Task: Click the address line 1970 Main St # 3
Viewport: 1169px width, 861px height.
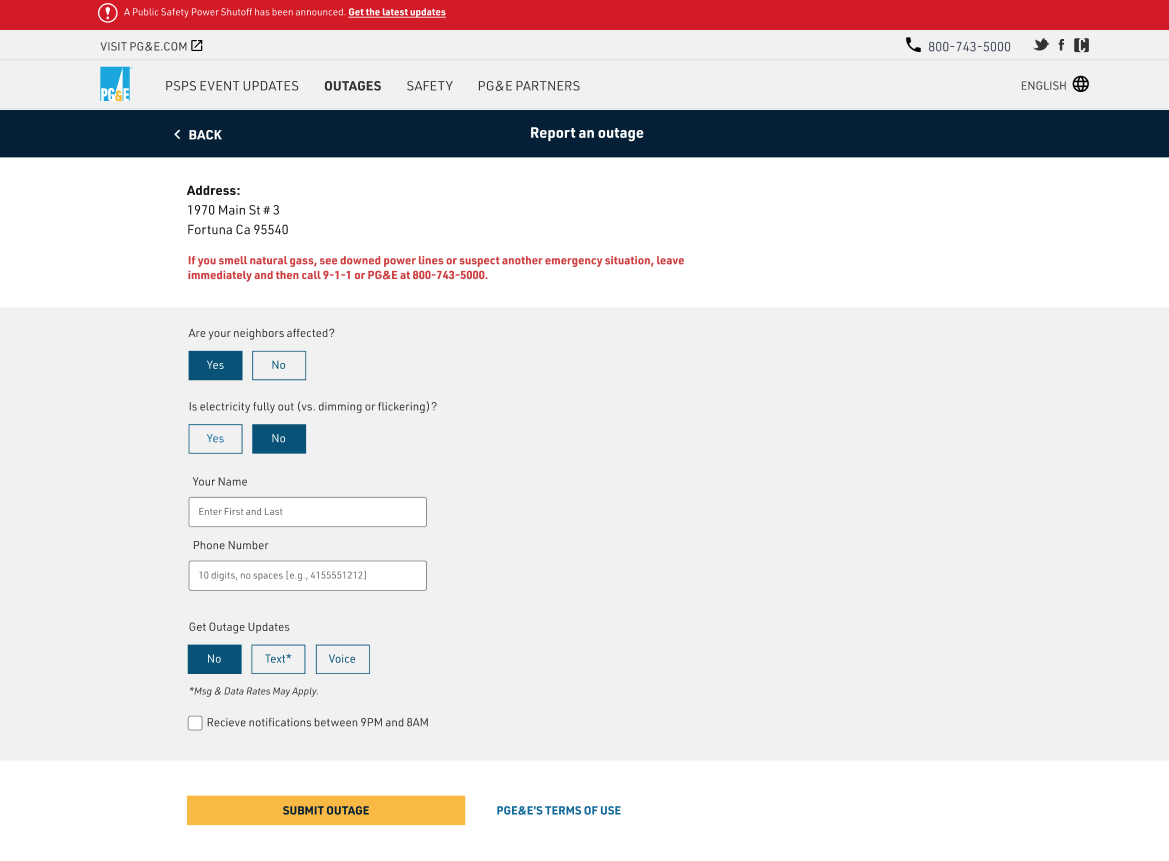Action: (233, 210)
